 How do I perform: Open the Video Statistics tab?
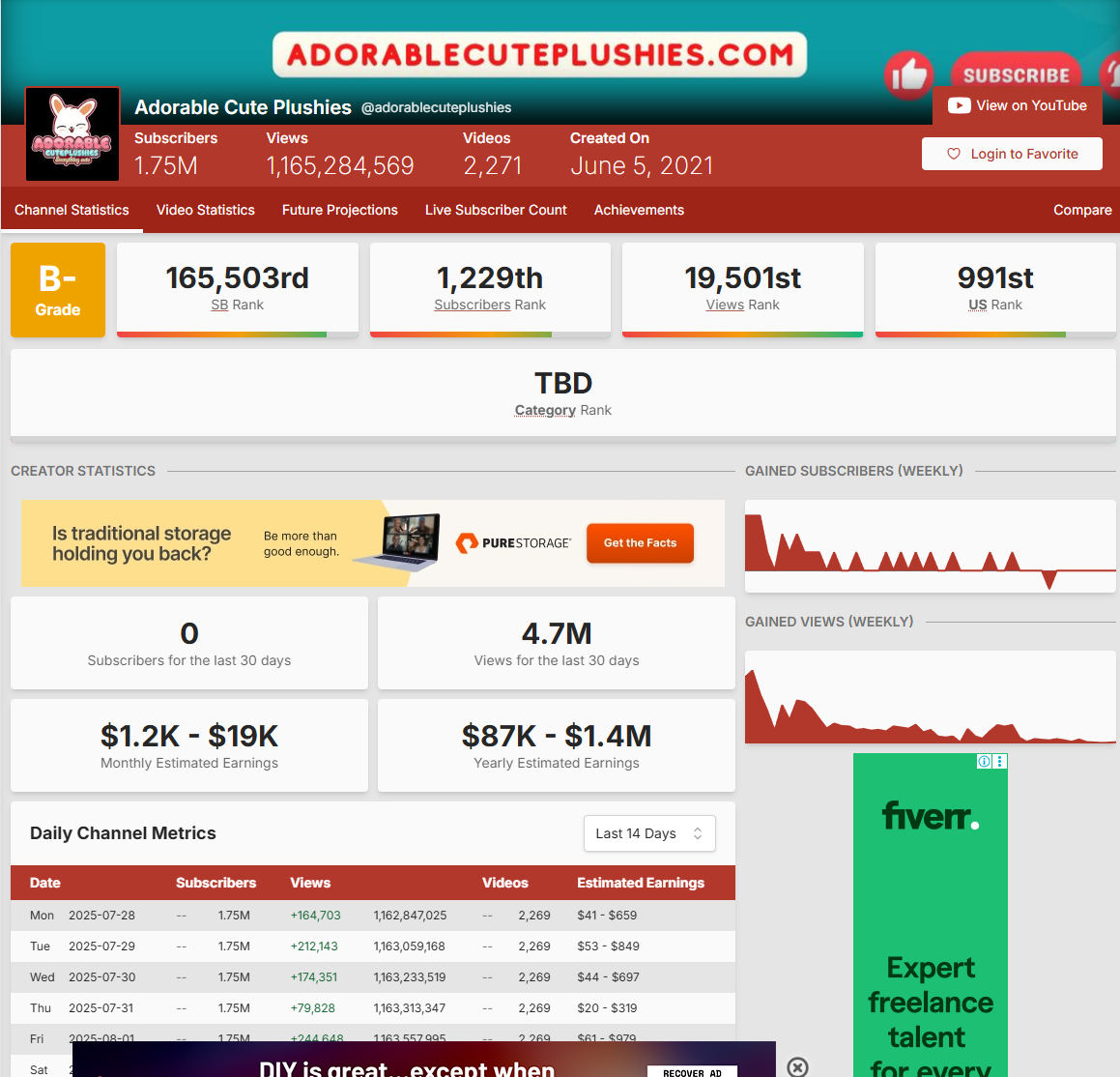tap(206, 210)
